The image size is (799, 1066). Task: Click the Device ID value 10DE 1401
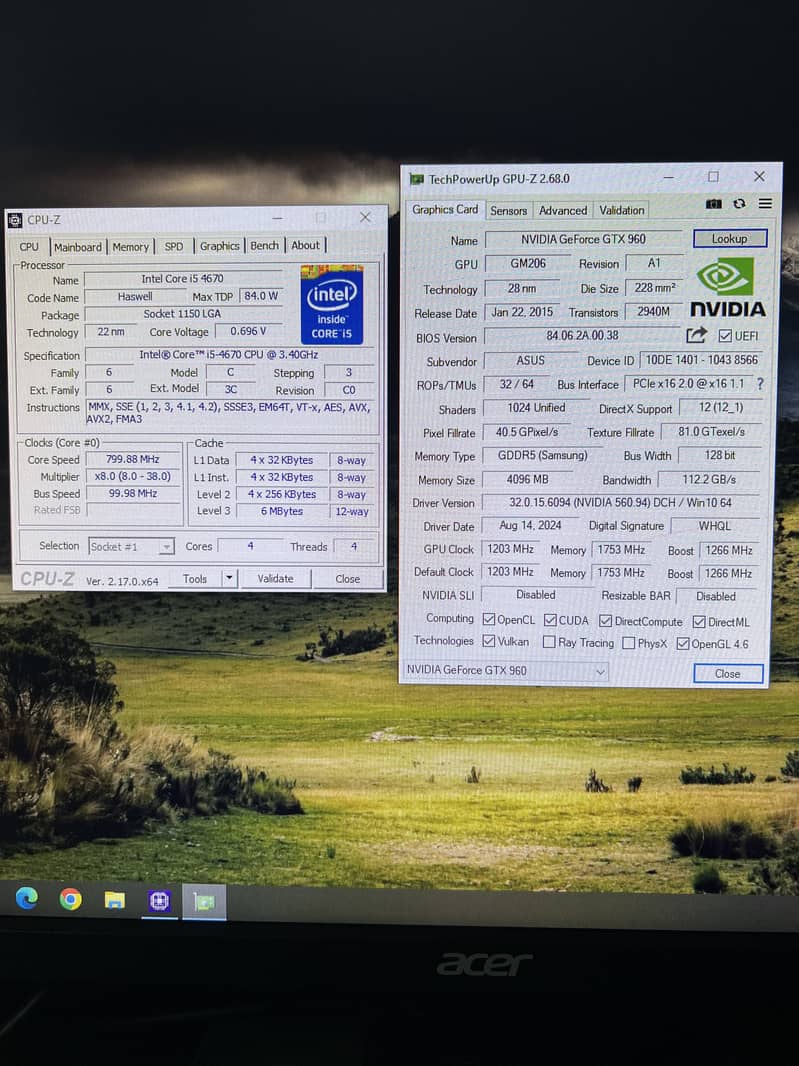(701, 360)
